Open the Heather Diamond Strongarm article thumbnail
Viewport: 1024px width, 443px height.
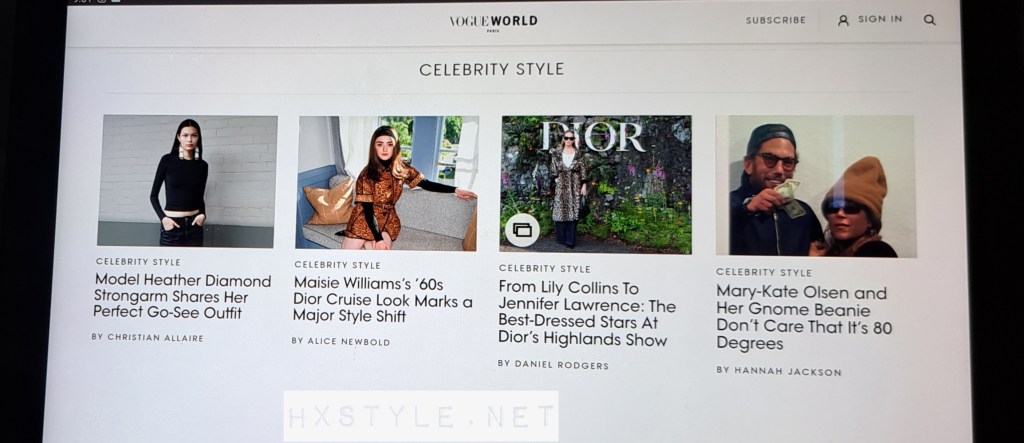click(187, 182)
